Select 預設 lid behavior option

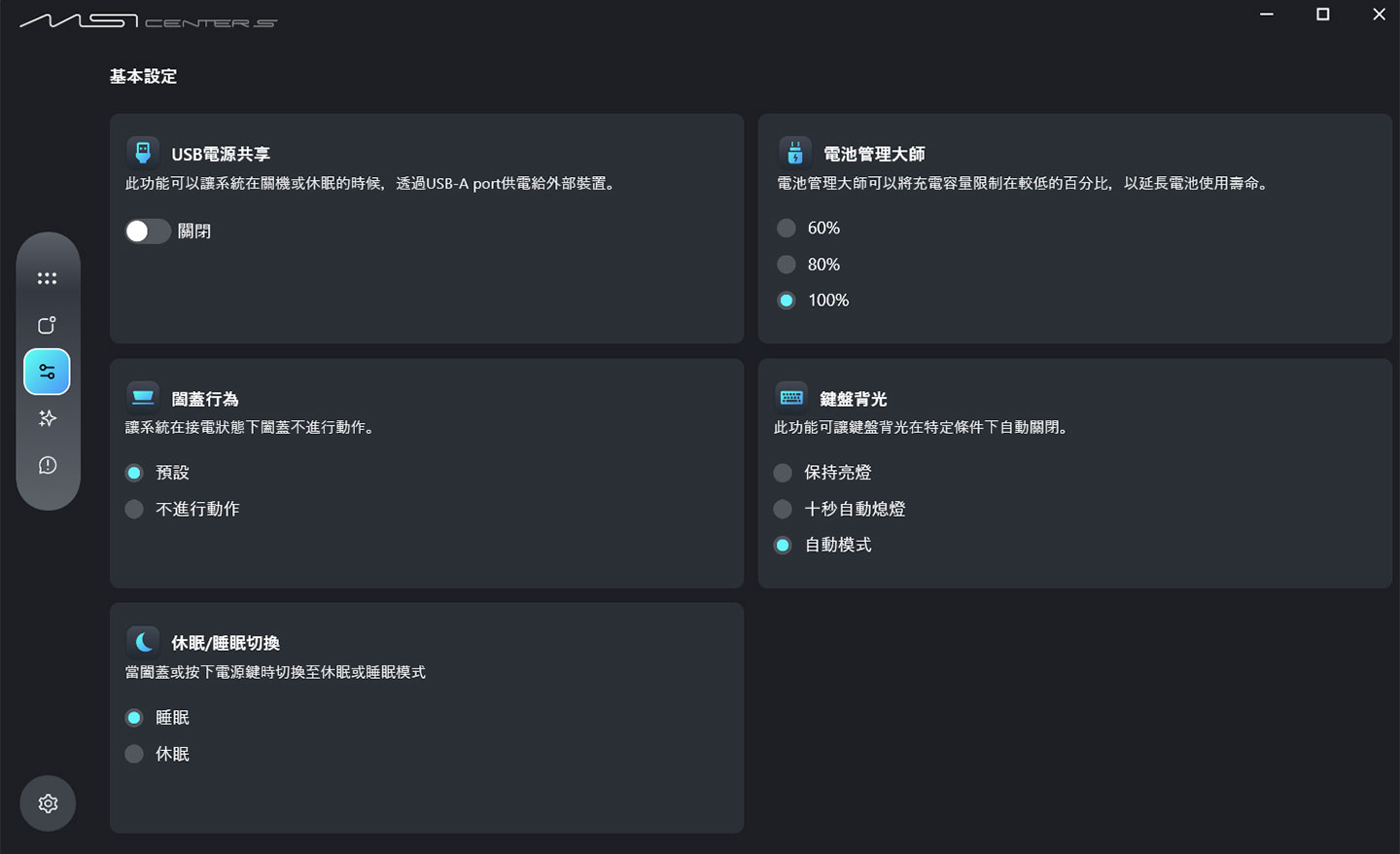point(133,472)
